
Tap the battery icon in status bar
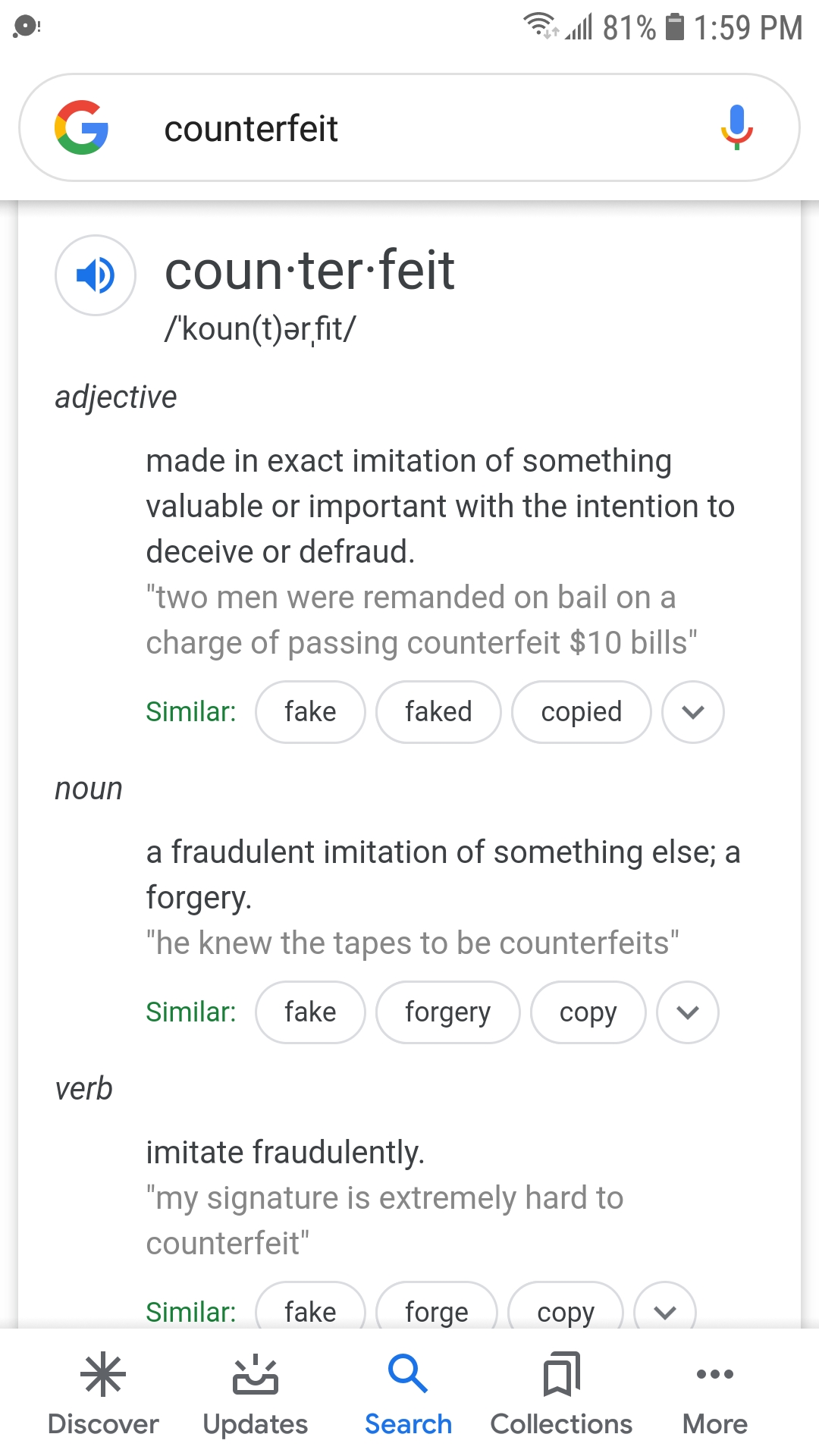click(x=674, y=27)
